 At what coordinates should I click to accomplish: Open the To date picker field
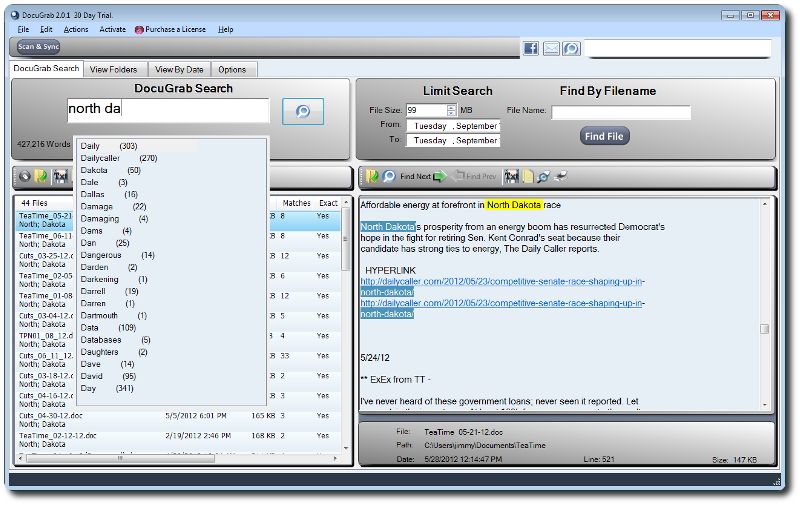tap(453, 140)
